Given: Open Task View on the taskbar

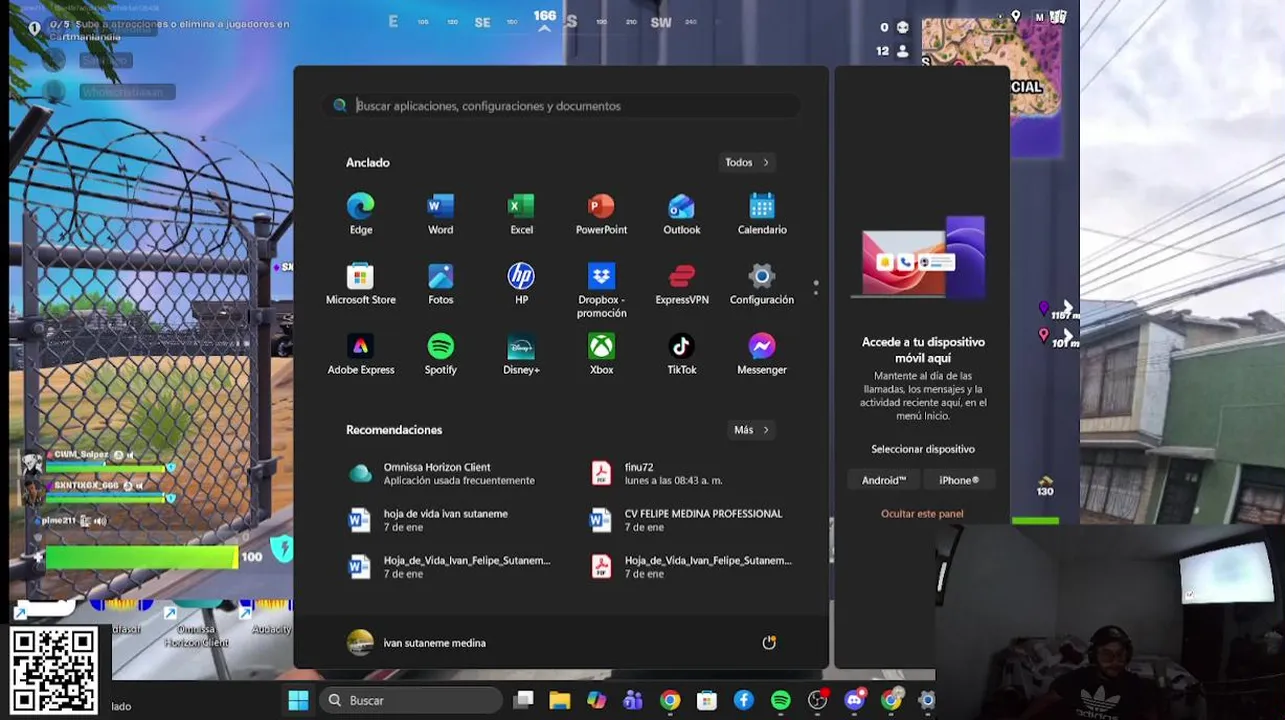Looking at the screenshot, I should (523, 700).
